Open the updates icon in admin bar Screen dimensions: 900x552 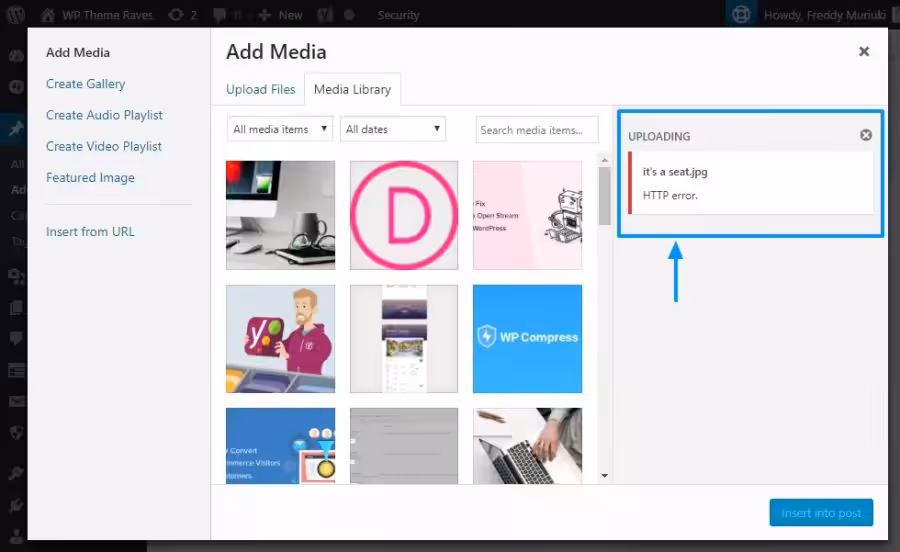point(176,15)
